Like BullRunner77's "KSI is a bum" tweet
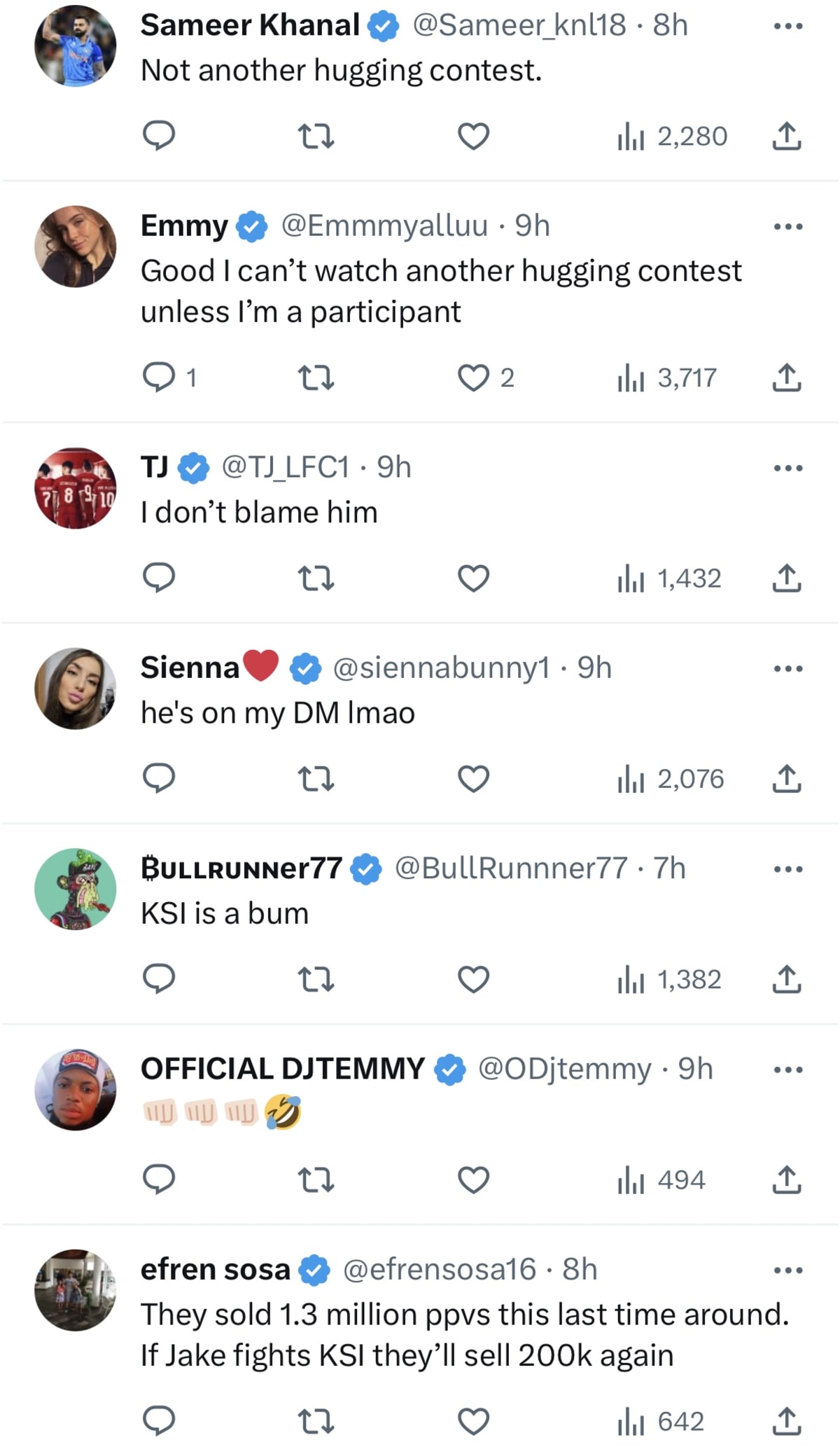This screenshot has height=1447, width=840. click(473, 979)
